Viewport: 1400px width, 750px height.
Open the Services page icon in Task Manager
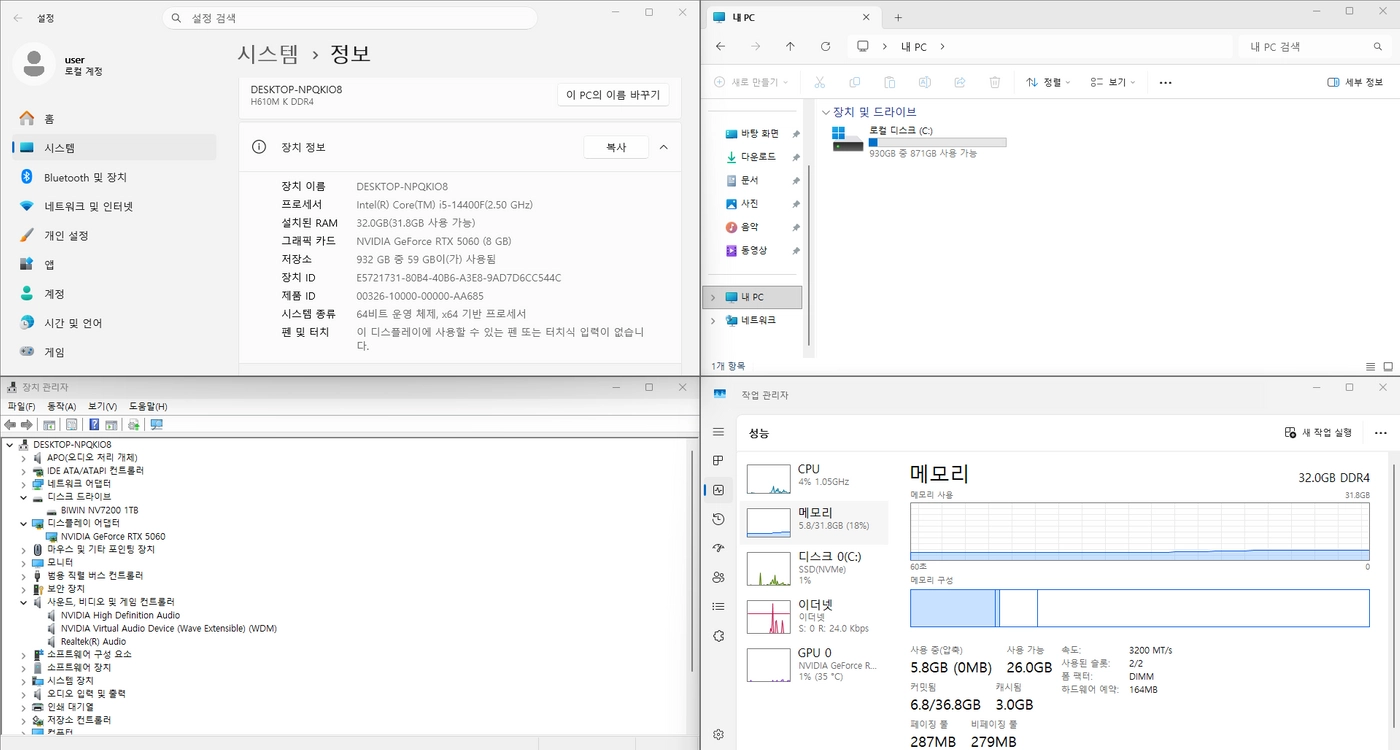click(718, 636)
